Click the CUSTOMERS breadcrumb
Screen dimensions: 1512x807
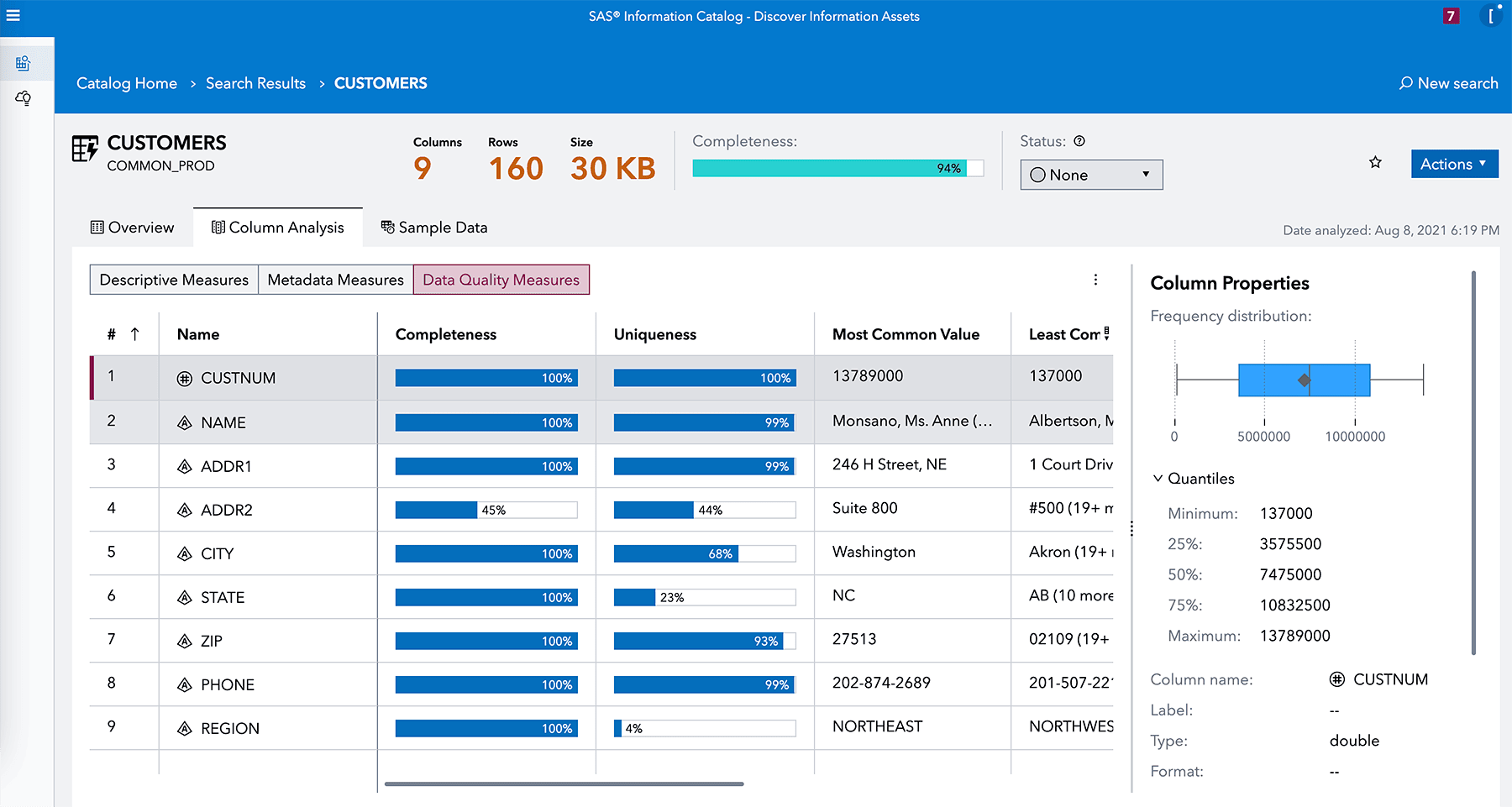click(x=381, y=83)
